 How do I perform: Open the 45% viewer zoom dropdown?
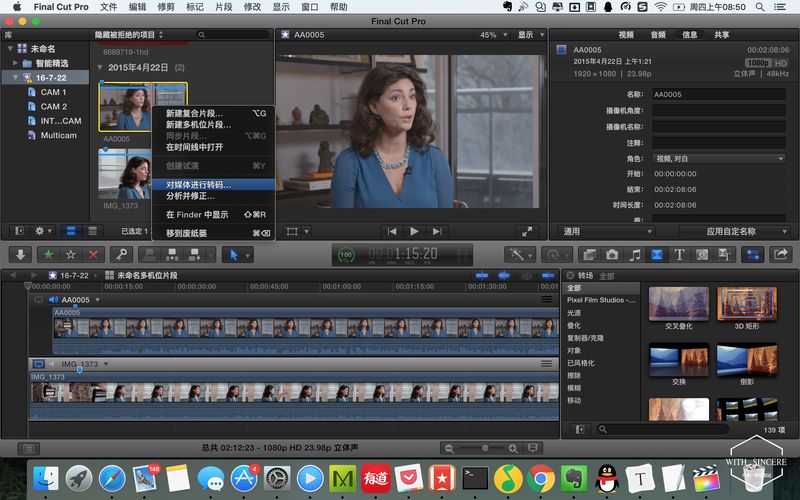491,35
